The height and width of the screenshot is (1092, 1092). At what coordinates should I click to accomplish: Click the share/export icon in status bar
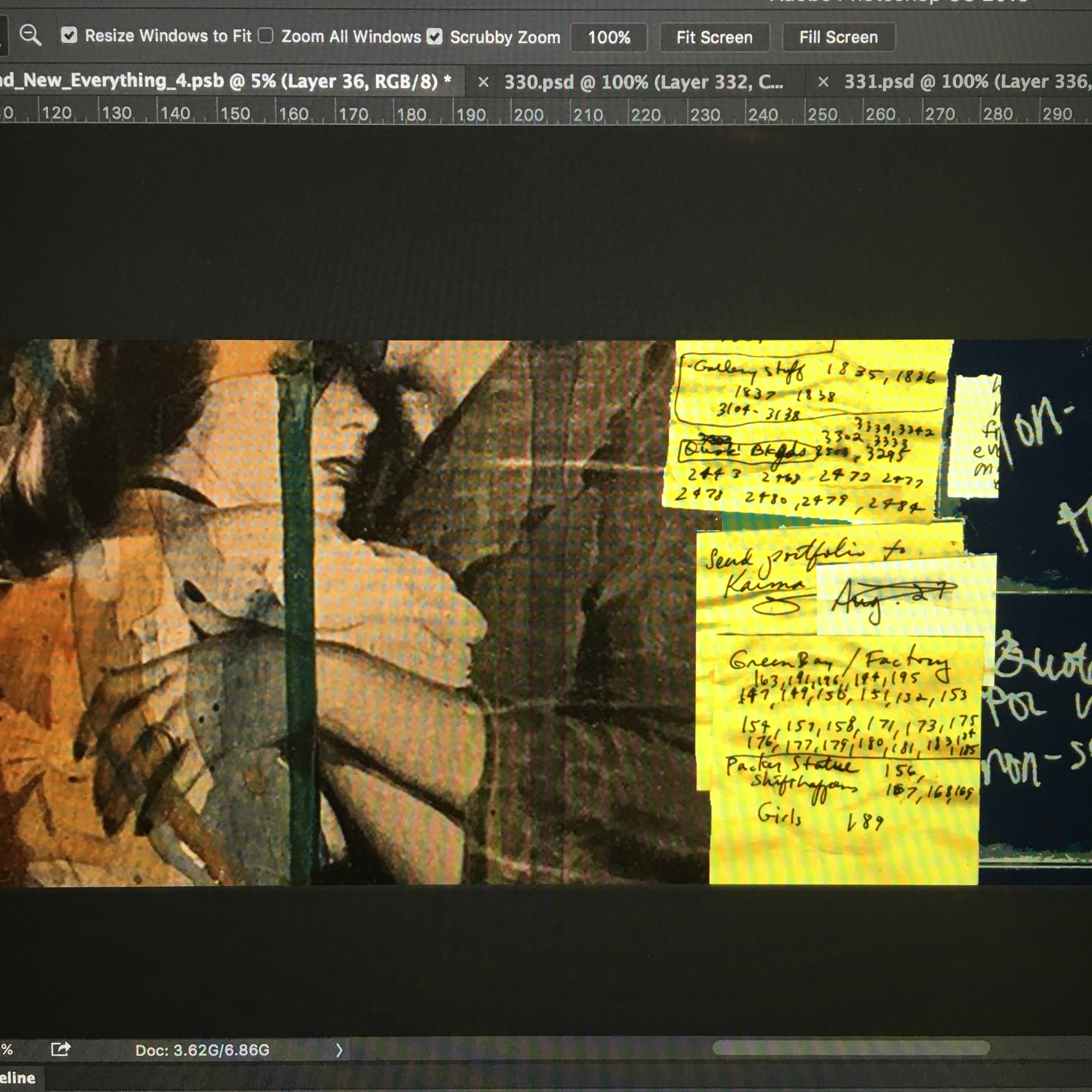pyautogui.click(x=60, y=1050)
